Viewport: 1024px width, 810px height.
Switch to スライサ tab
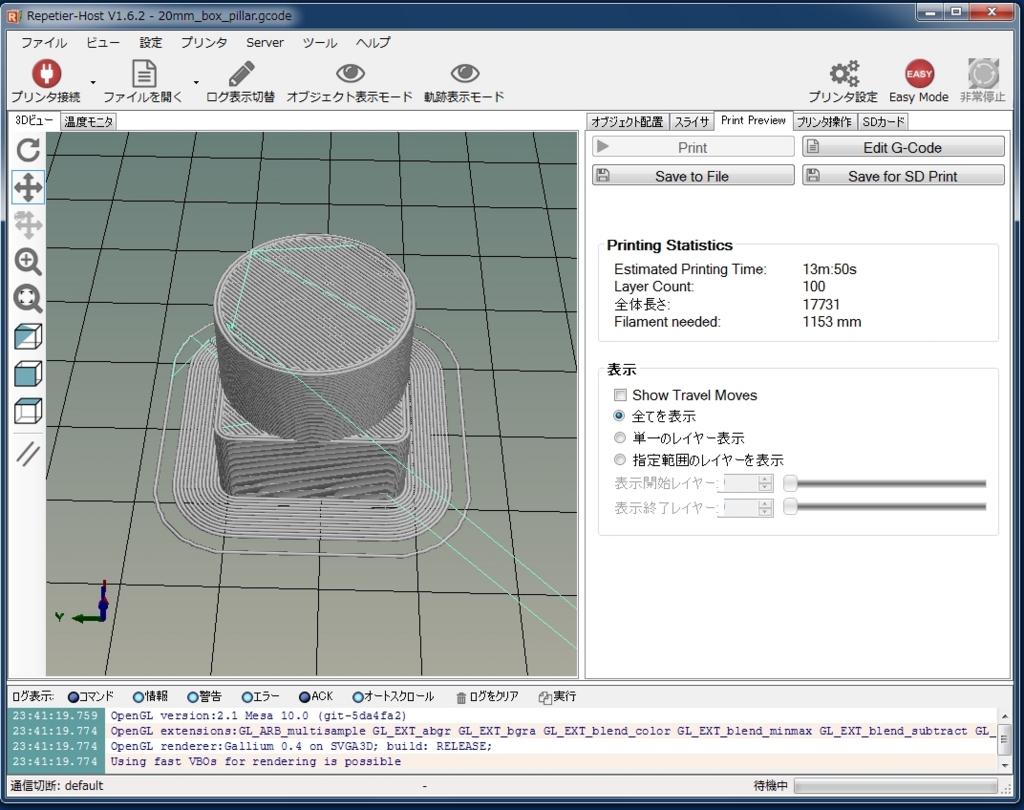[692, 122]
